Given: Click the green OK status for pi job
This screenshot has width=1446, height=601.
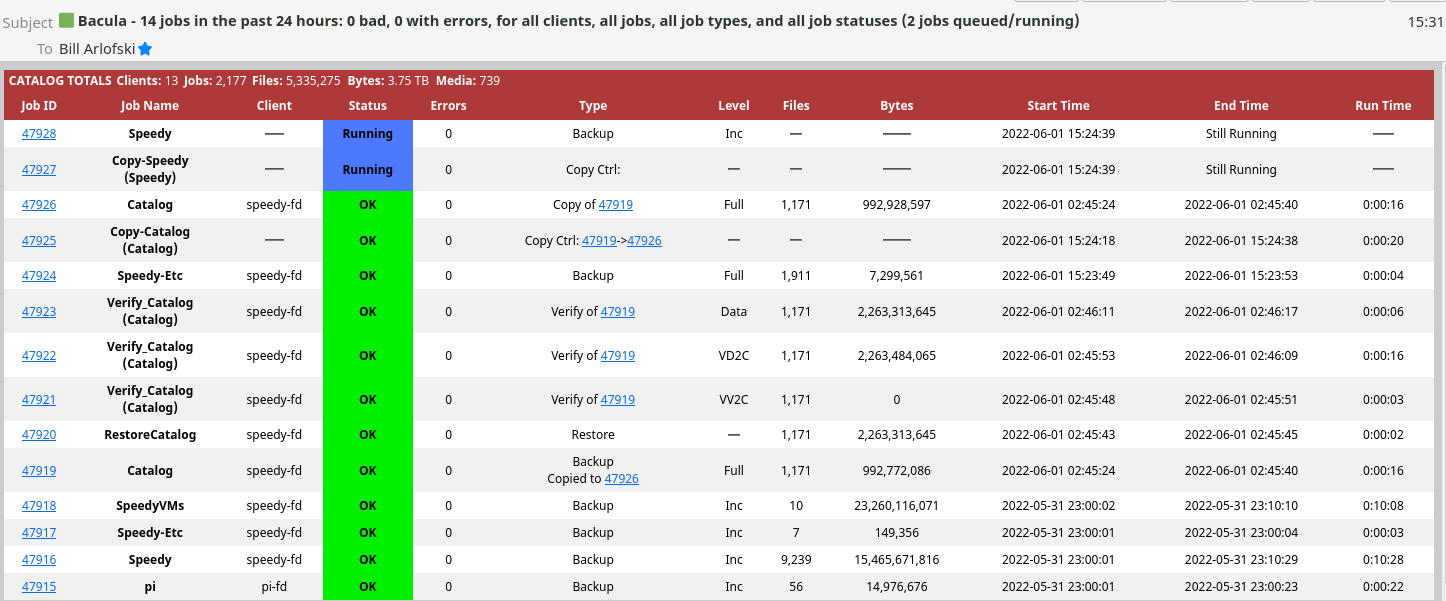Looking at the screenshot, I should point(368,587).
